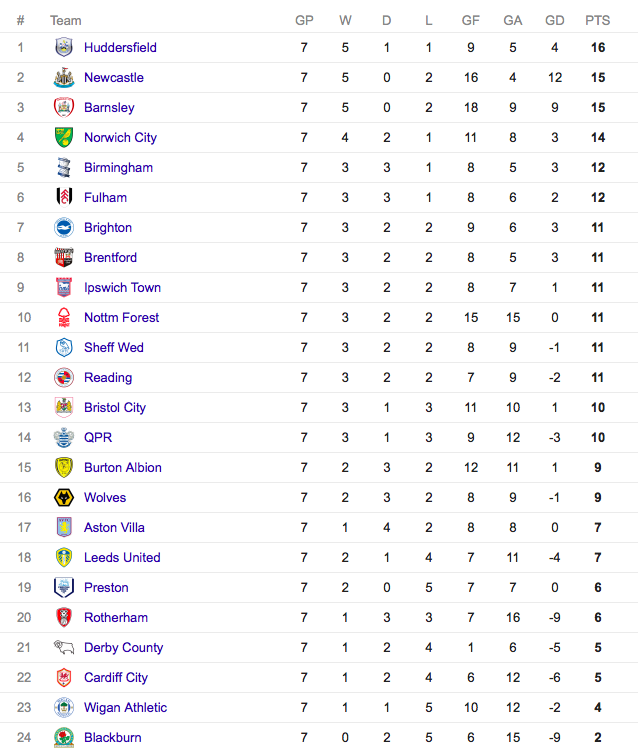Select the Brighton seagull badge
The width and height of the screenshot is (638, 751).
coord(64,228)
